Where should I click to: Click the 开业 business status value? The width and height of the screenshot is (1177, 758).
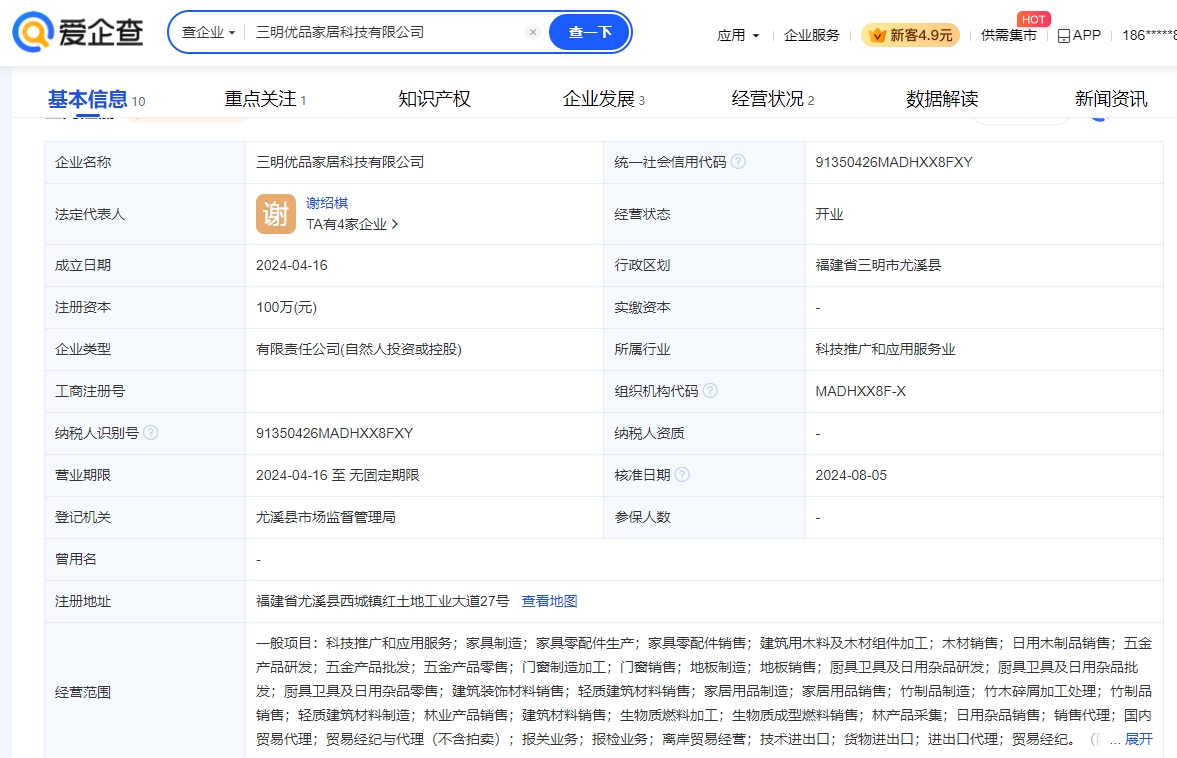tap(829, 215)
